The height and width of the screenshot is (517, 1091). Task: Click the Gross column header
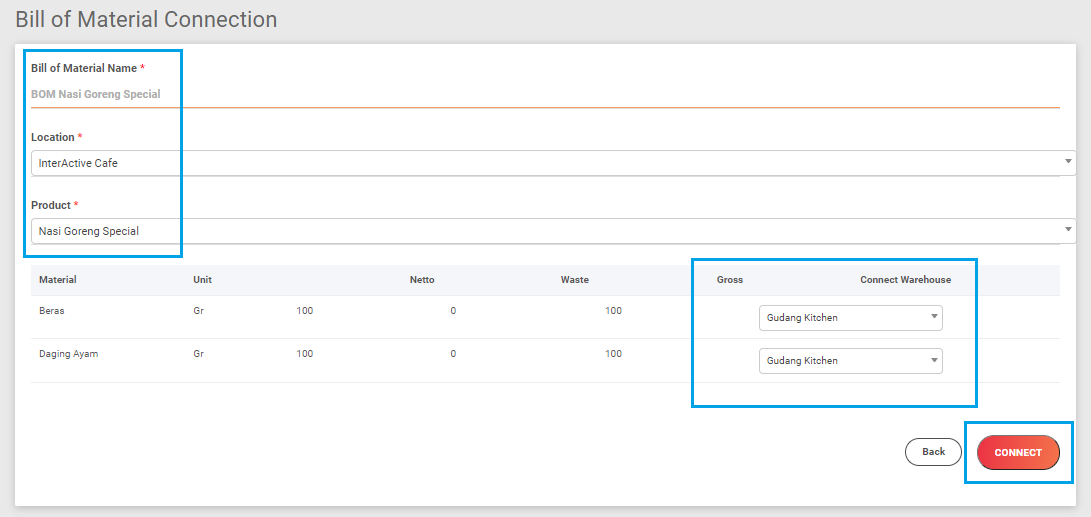(729, 280)
